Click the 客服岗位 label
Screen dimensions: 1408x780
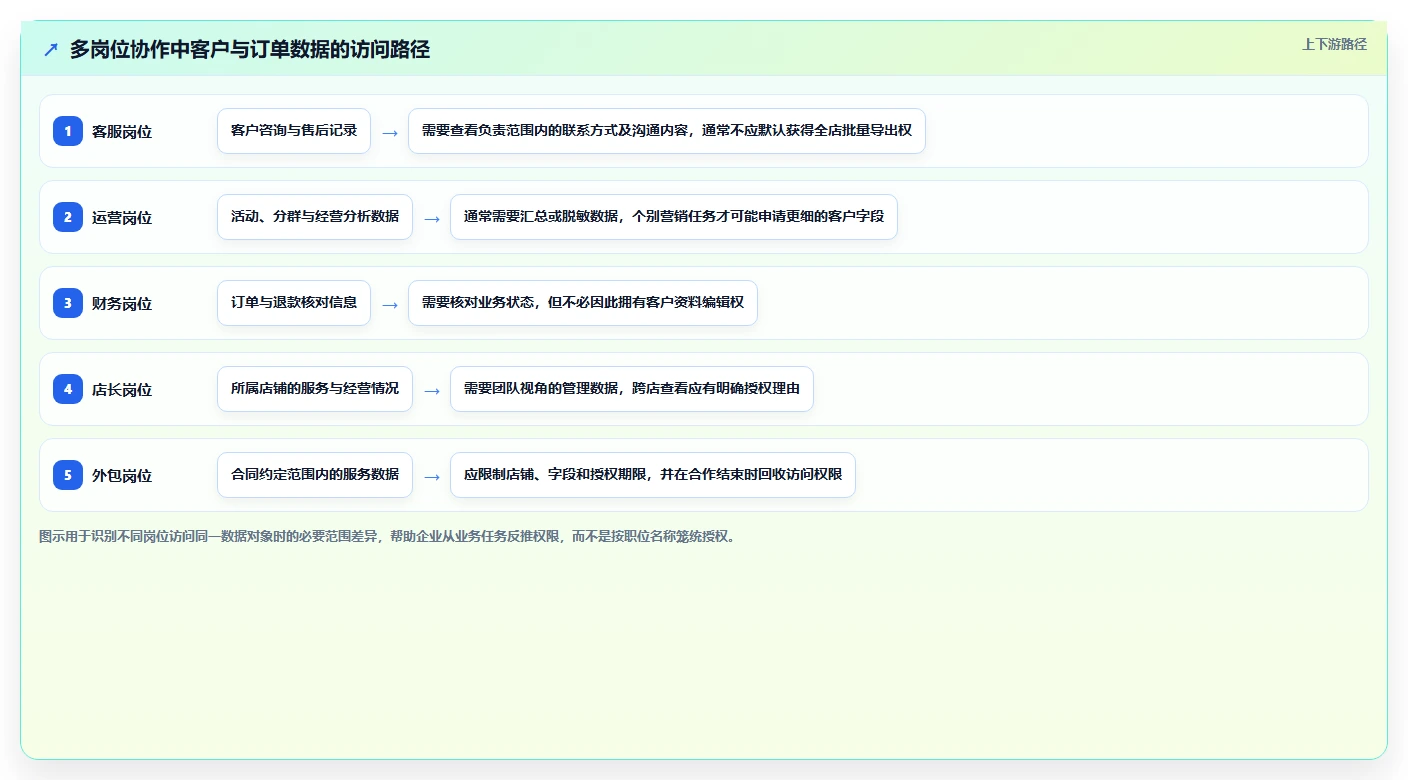(x=122, y=131)
